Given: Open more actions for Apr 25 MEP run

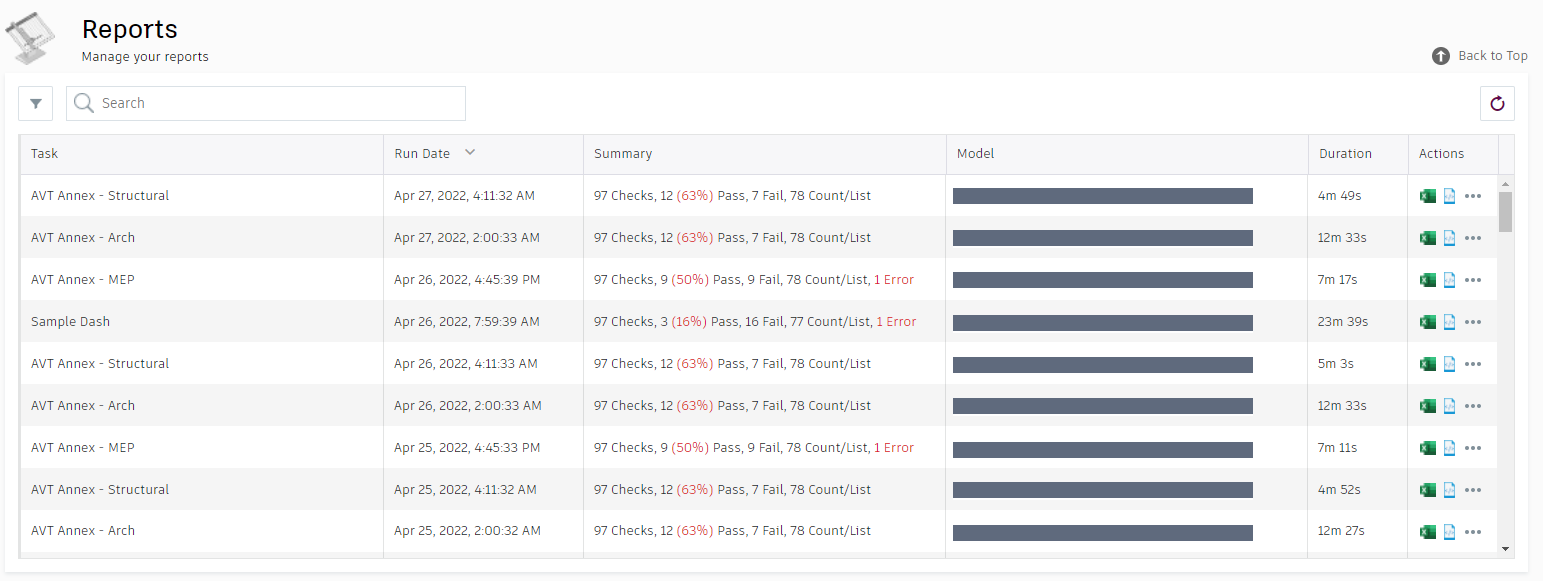Looking at the screenshot, I should pyautogui.click(x=1472, y=448).
